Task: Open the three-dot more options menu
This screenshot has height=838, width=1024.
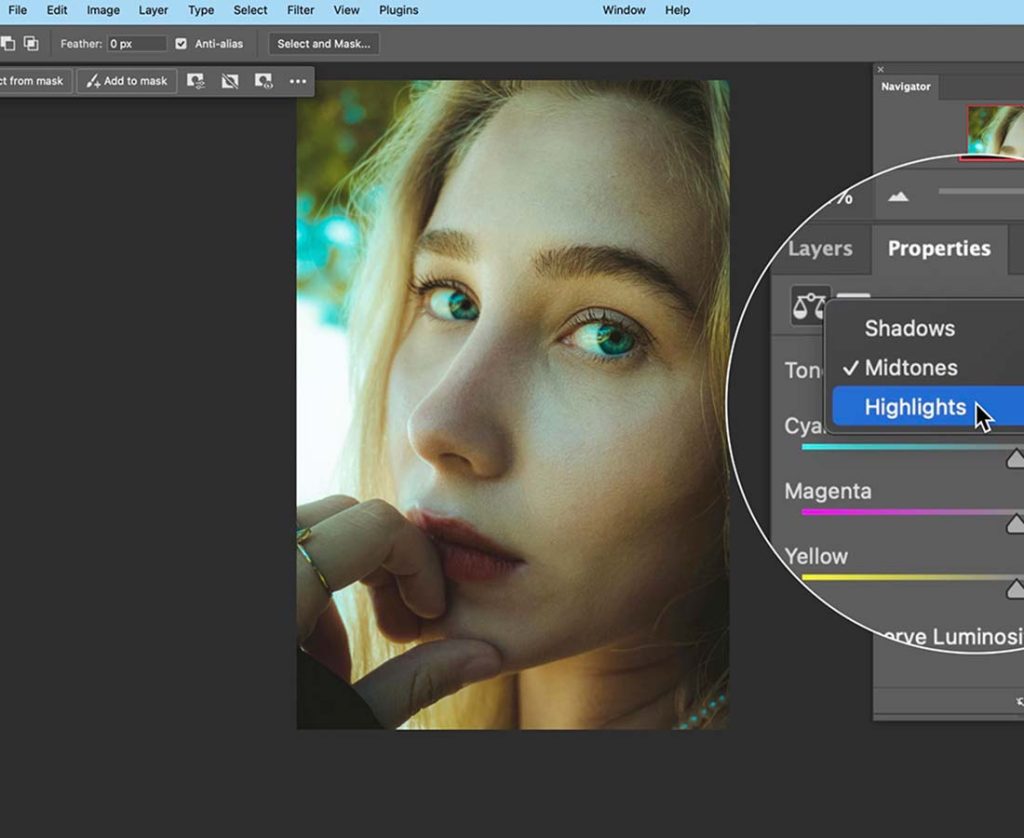Action: click(298, 81)
